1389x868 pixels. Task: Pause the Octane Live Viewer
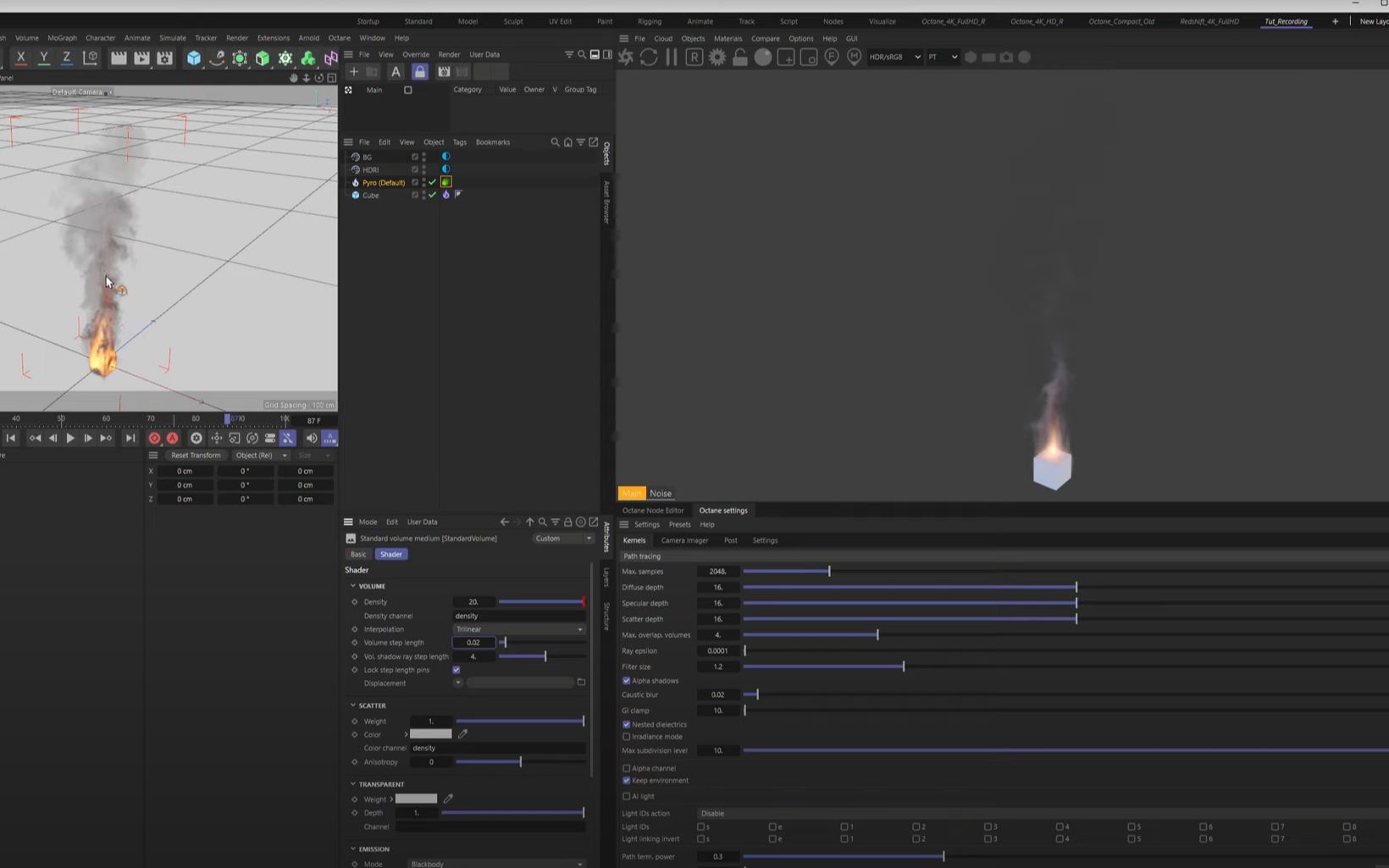pyautogui.click(x=671, y=57)
